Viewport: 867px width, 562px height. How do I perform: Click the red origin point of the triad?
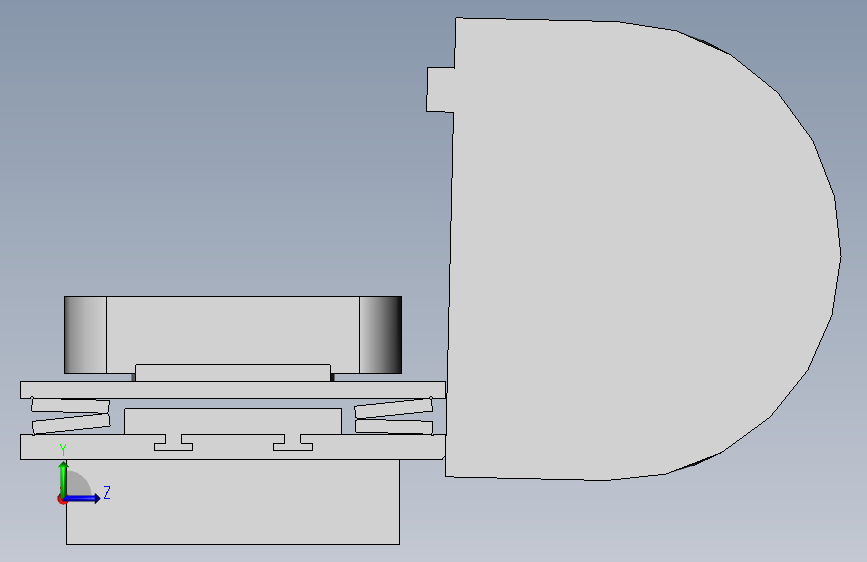62,499
